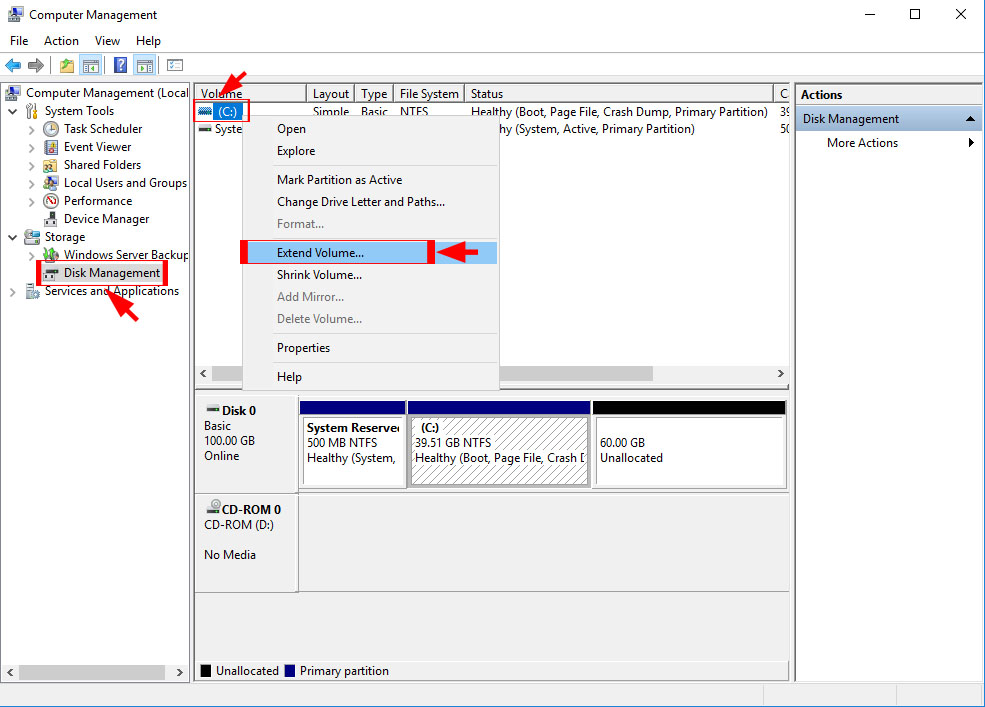Click the Type column header
This screenshot has width=985, height=707.
(x=374, y=93)
